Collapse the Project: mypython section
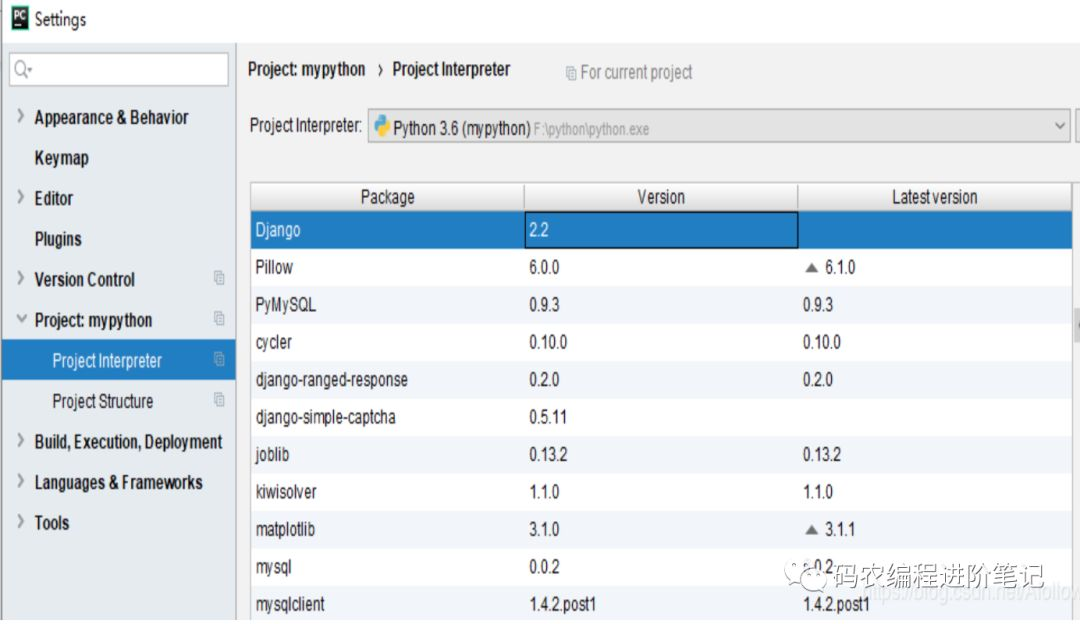Screen dimensions: 1080x624 pyautogui.click(x=21, y=320)
